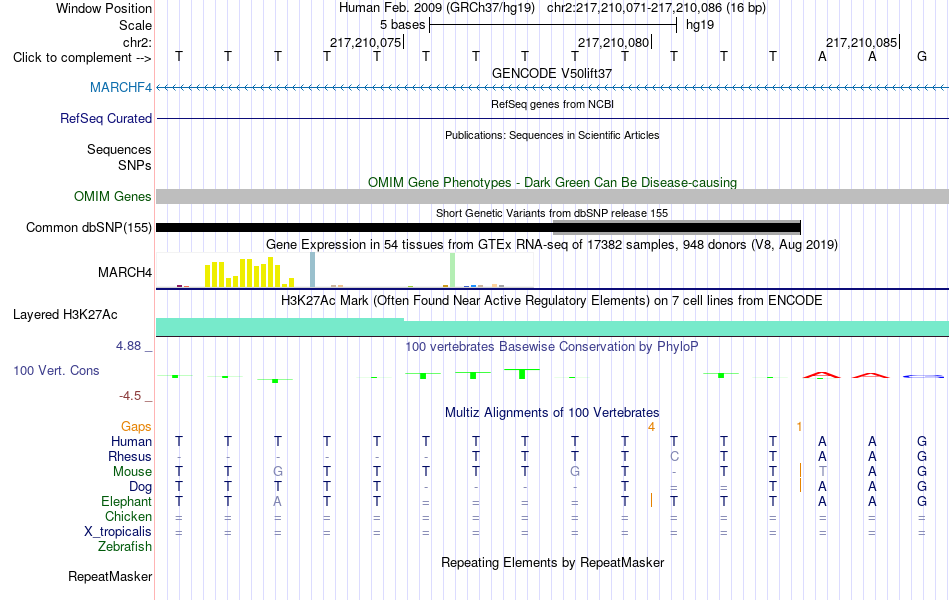Click the 217,210,080 ruler position
The width and height of the screenshot is (950, 600).
click(x=613, y=42)
